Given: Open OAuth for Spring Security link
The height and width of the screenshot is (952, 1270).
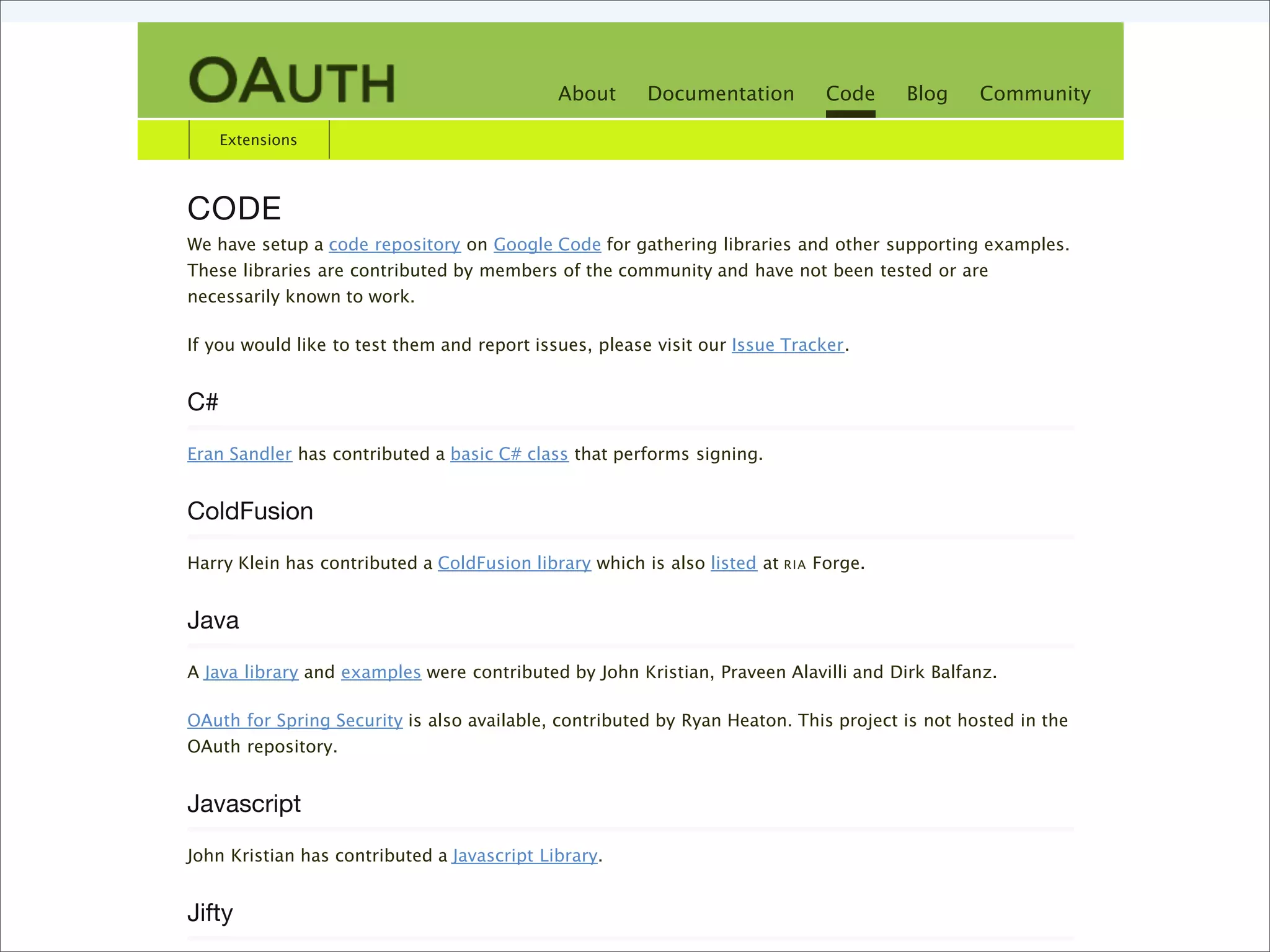Looking at the screenshot, I should coord(295,721).
